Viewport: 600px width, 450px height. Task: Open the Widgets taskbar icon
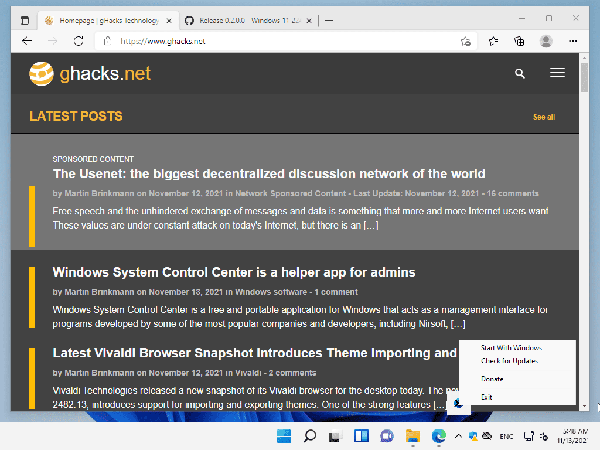(361, 436)
